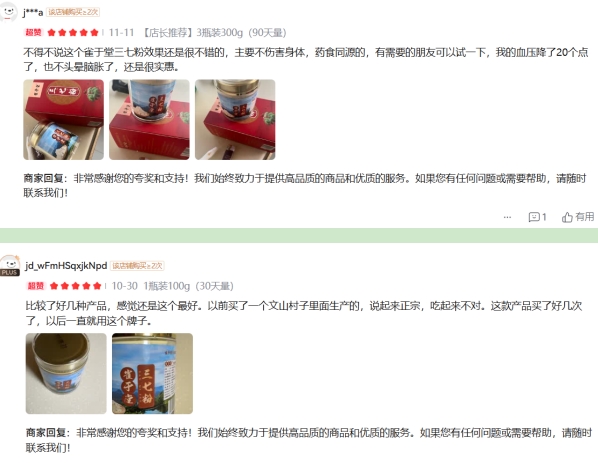This screenshot has height=463, width=598.
Task: Click the five-star rating of the 10-30 review
Action: (x=76, y=286)
